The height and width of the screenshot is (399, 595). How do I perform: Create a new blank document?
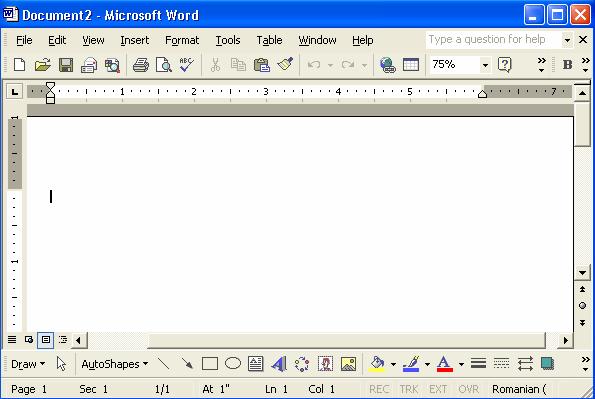click(19, 65)
